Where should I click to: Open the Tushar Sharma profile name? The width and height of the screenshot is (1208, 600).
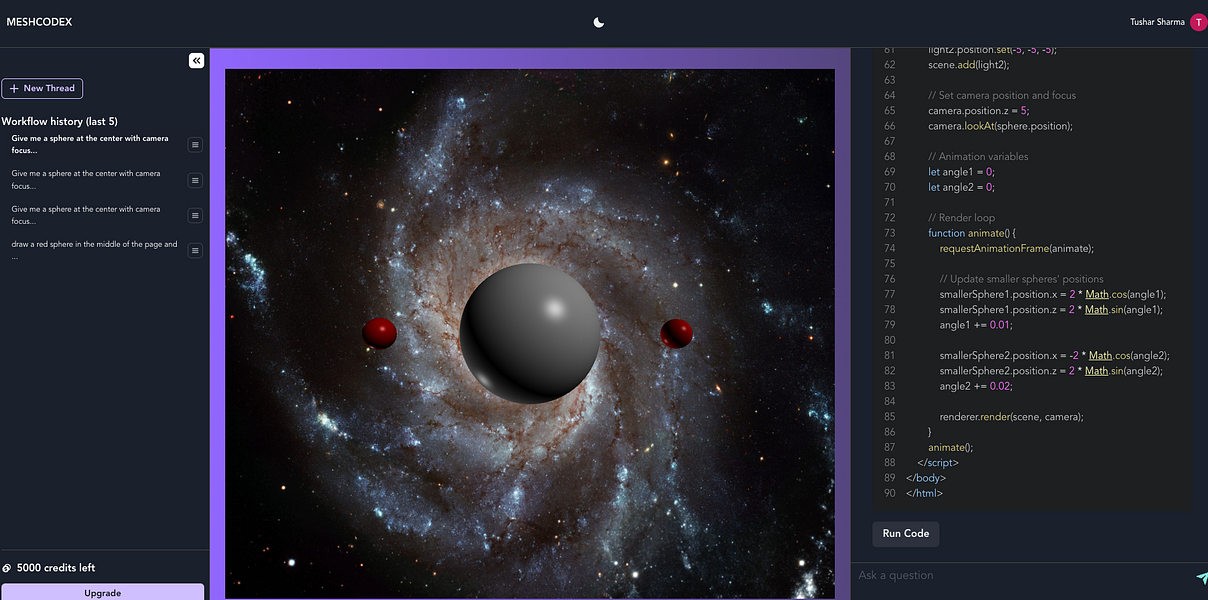click(x=1157, y=22)
